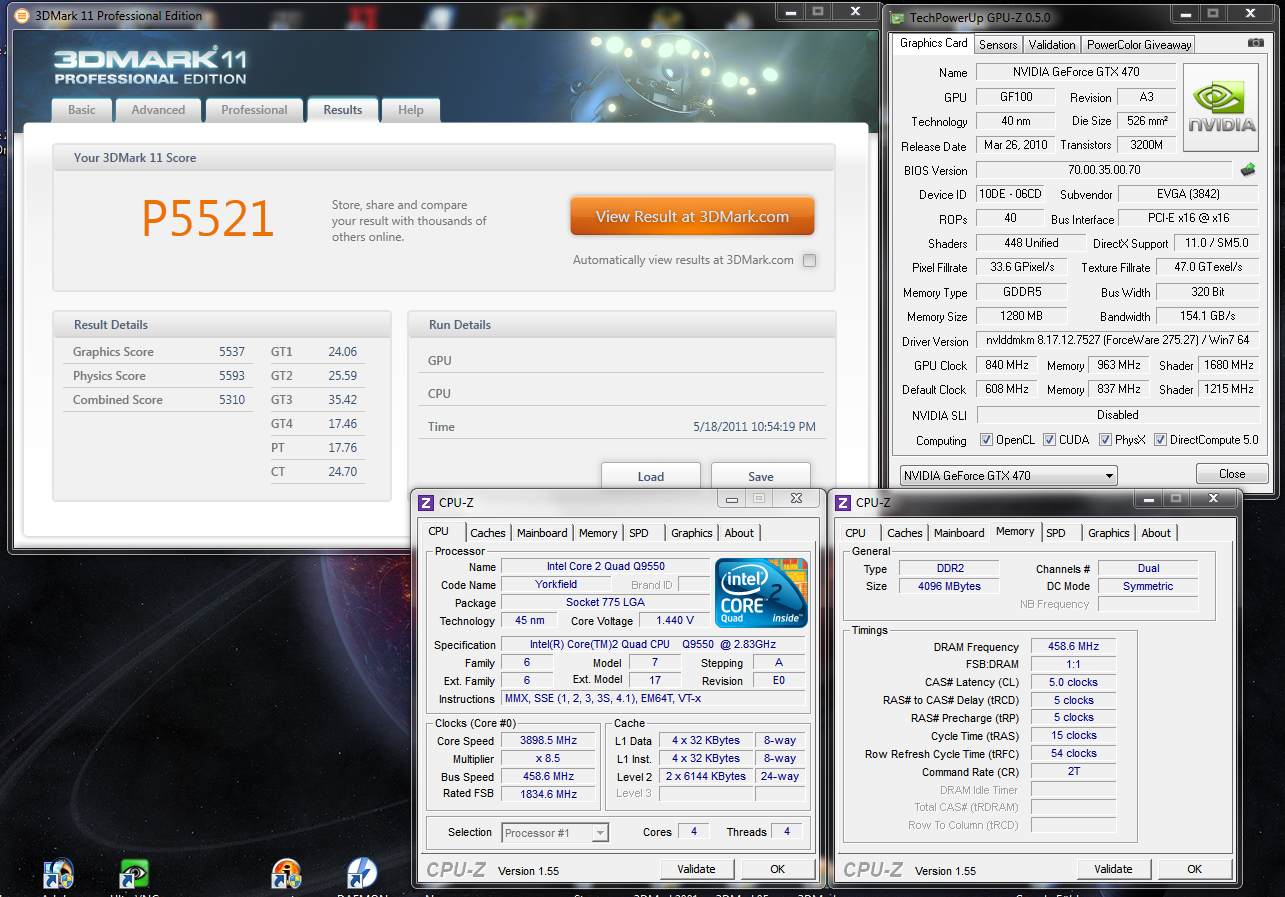Click OK in the Memory CPU-Z window

pos(1194,869)
